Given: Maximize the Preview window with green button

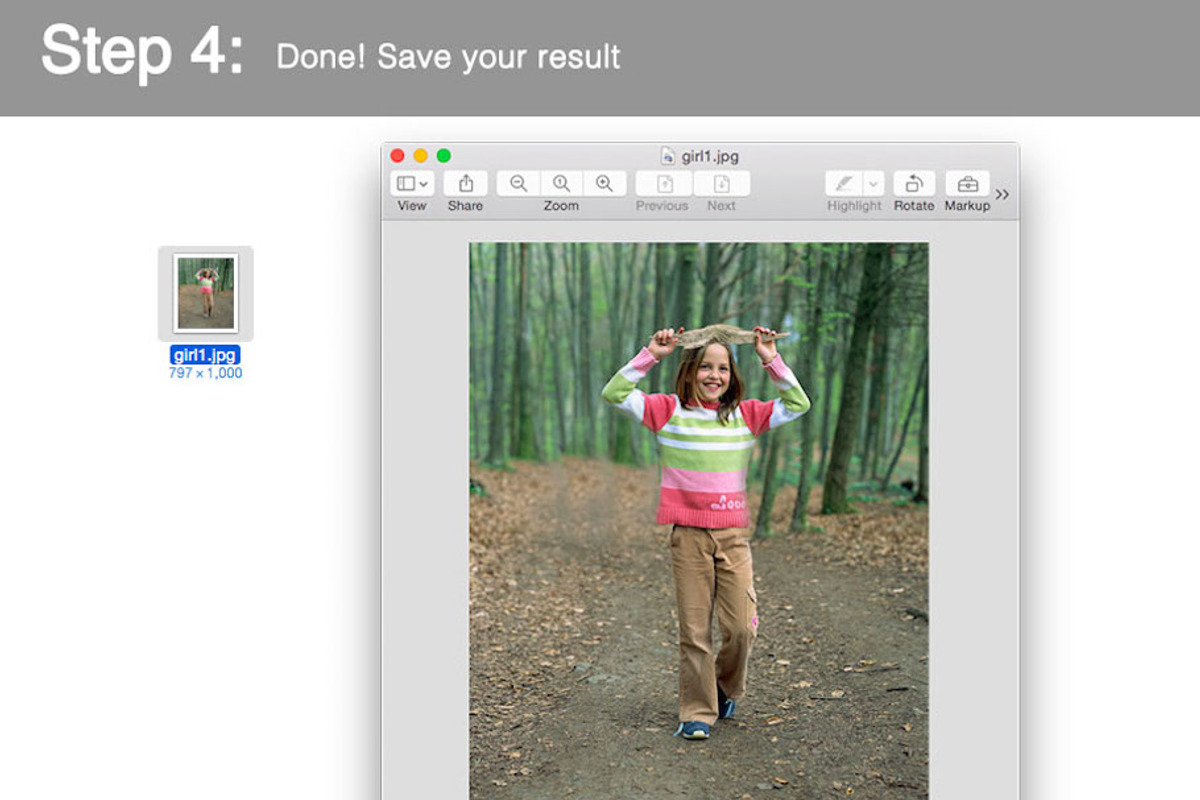Looking at the screenshot, I should pos(444,155).
